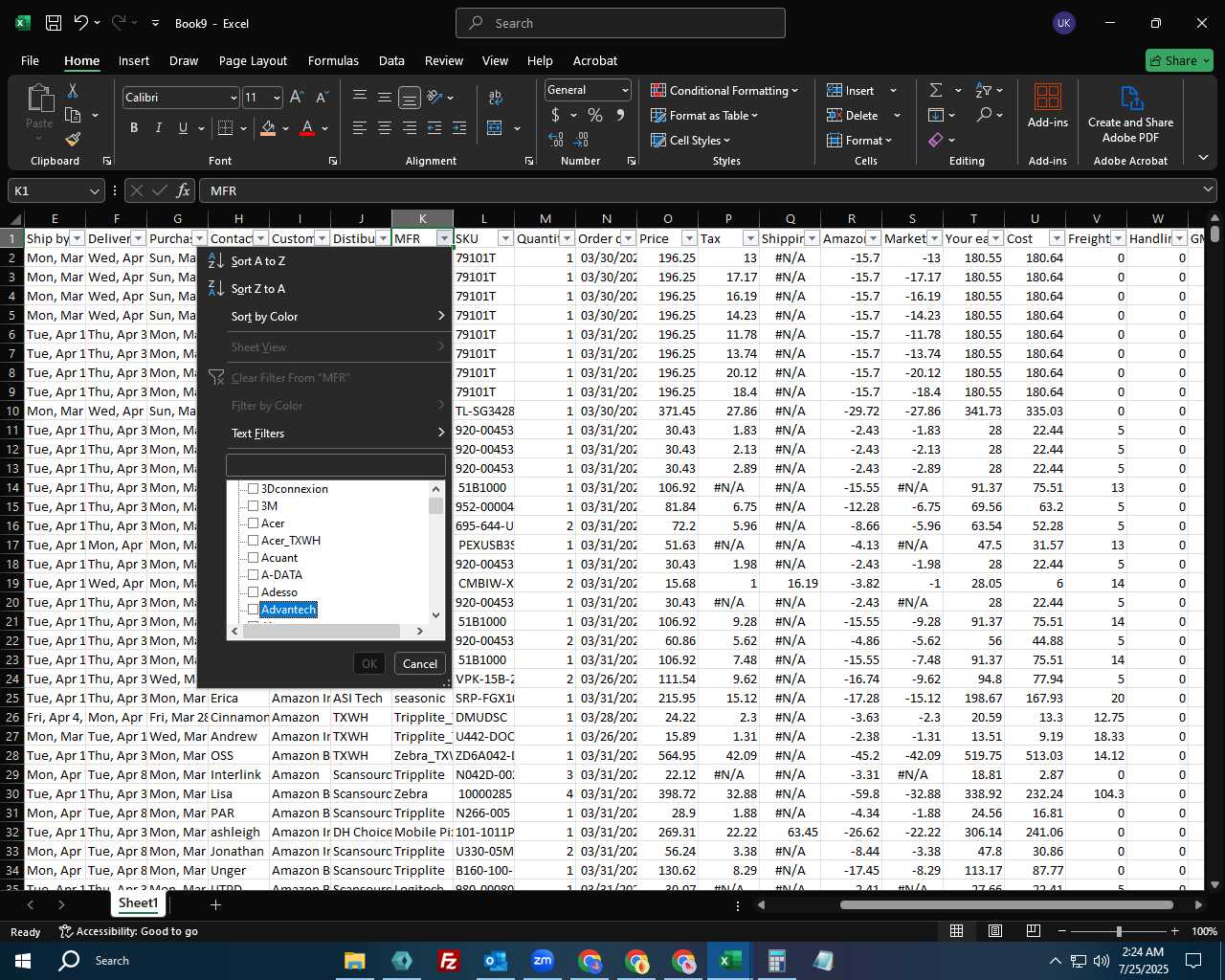Open the Text Filters submenu
The width and height of the screenshot is (1225, 980).
click(x=326, y=433)
